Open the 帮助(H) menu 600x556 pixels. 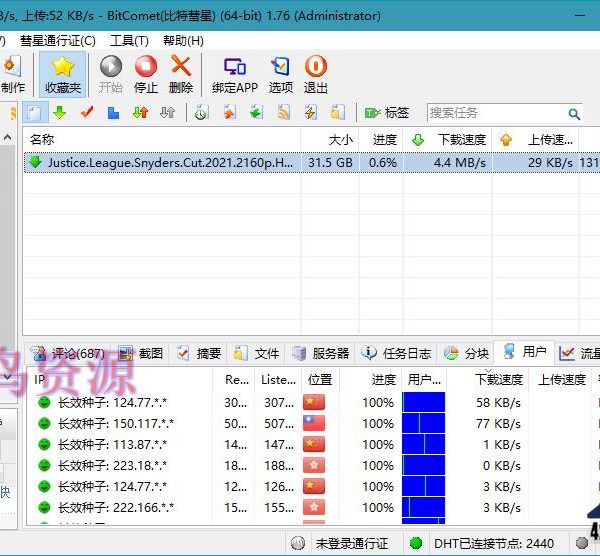183,41
